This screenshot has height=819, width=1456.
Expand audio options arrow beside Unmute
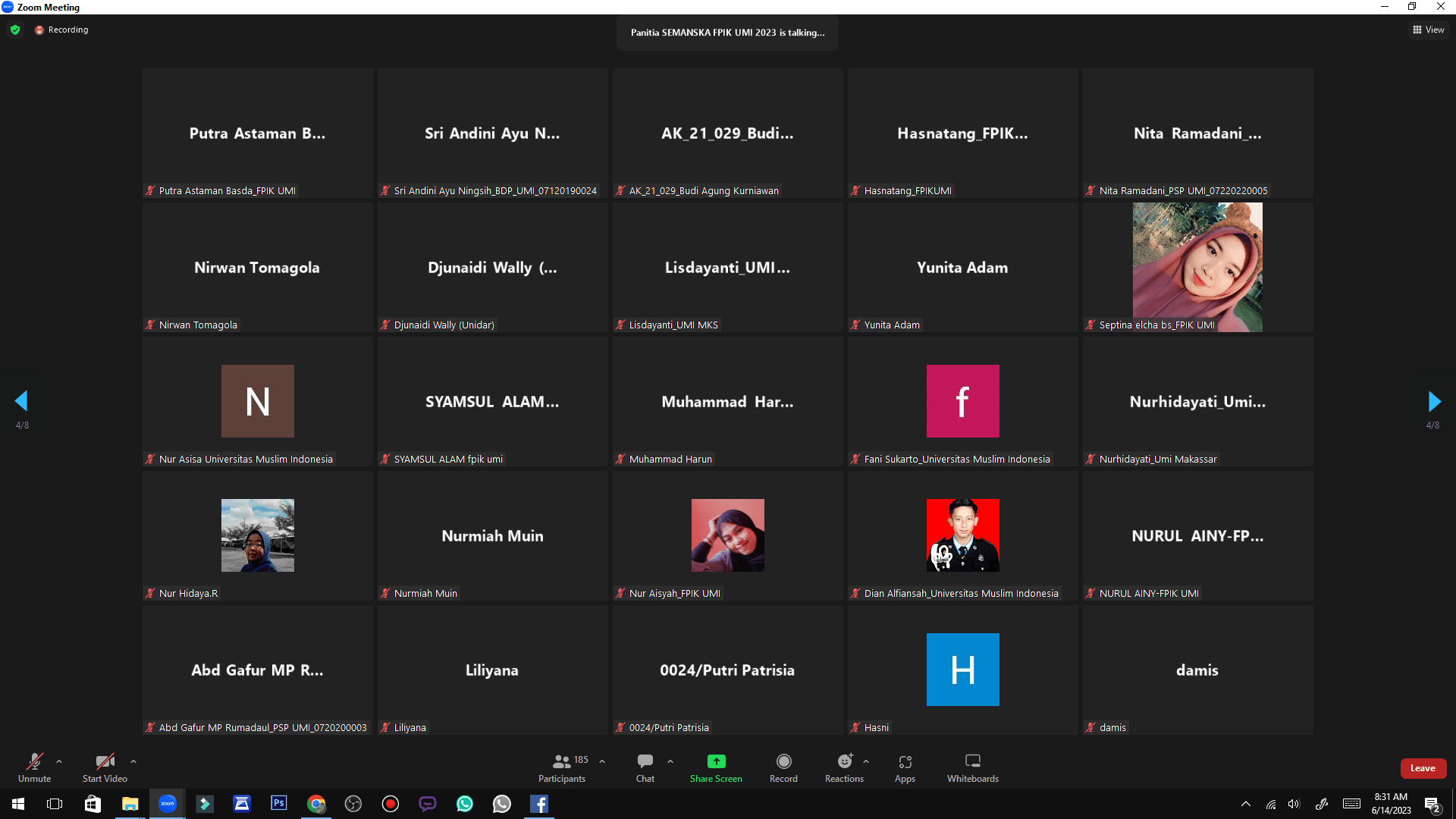coord(59,761)
